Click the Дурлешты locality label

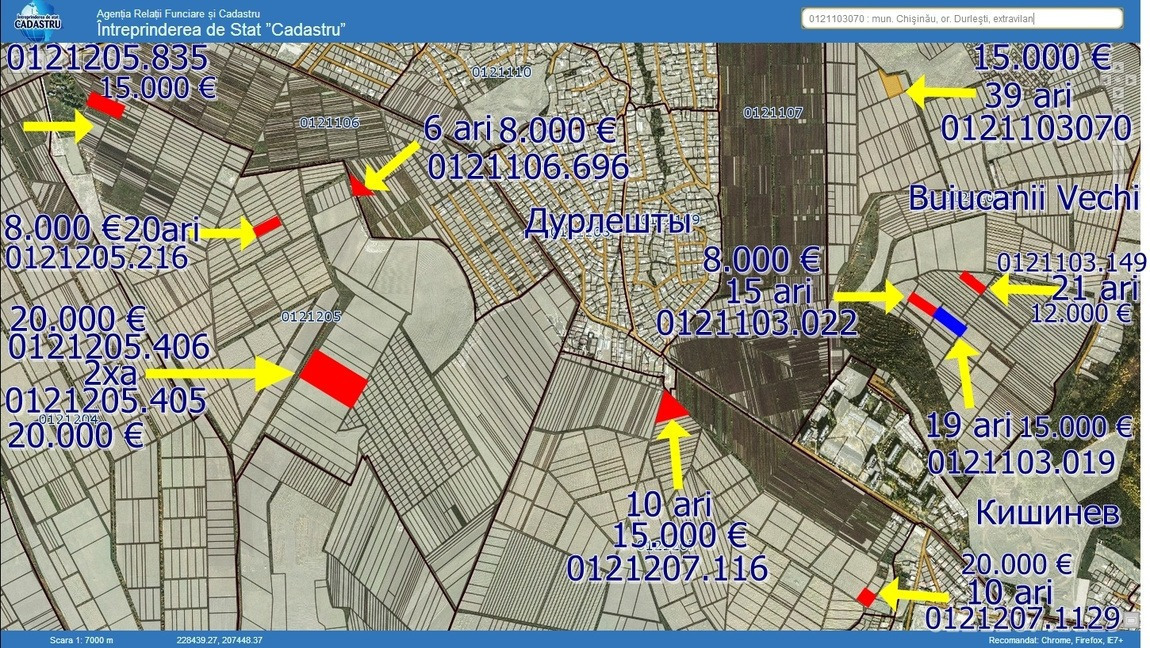(609, 222)
